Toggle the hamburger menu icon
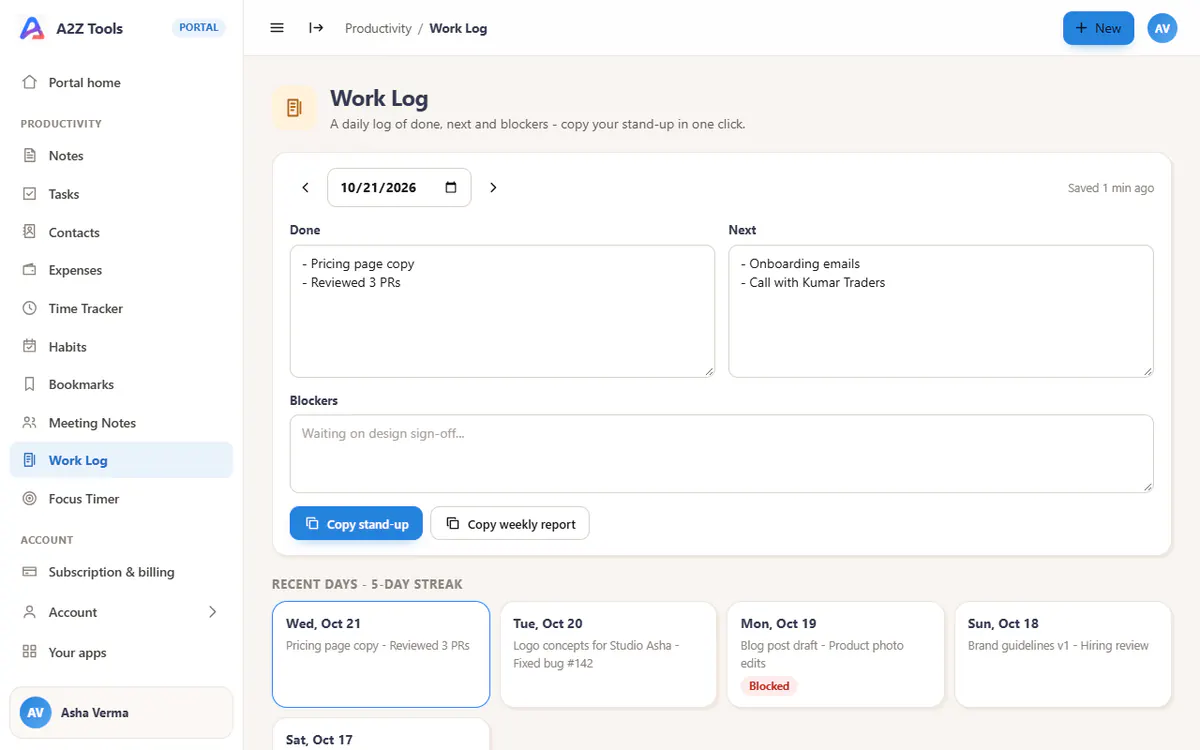Image resolution: width=1200 pixels, height=750 pixels. click(277, 28)
